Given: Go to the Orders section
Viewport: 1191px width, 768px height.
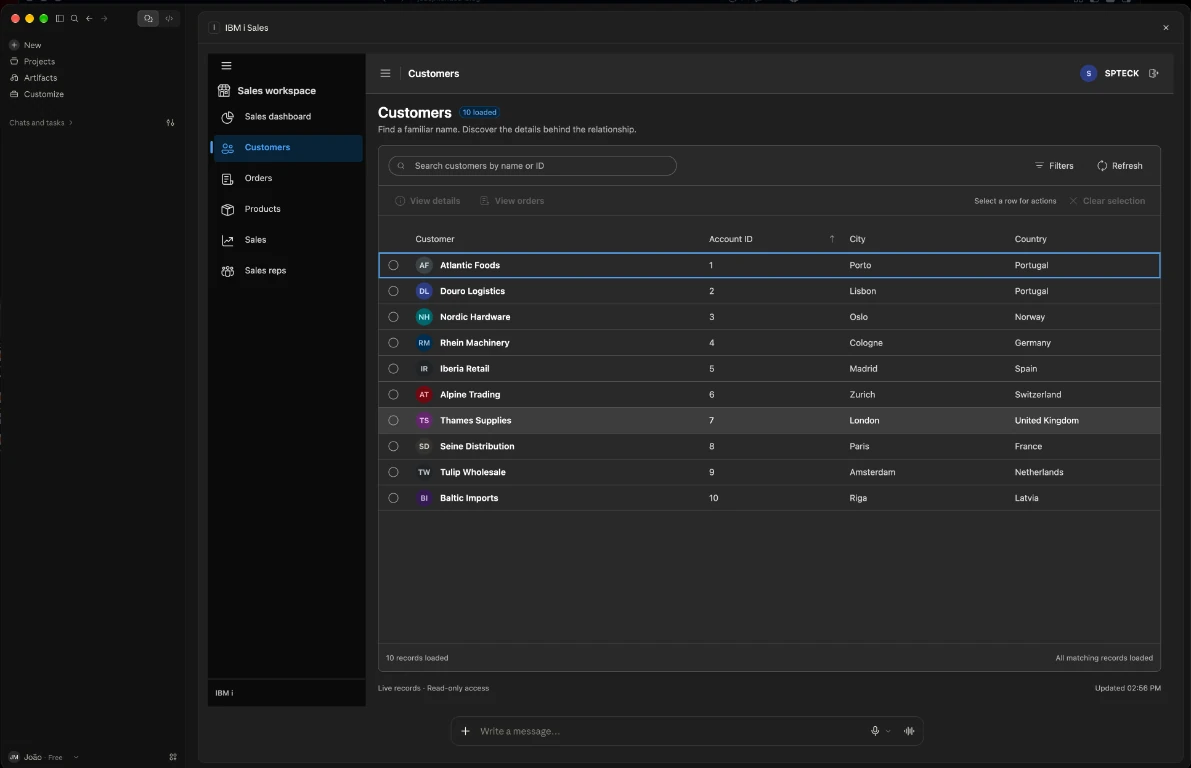Looking at the screenshot, I should [287, 178].
